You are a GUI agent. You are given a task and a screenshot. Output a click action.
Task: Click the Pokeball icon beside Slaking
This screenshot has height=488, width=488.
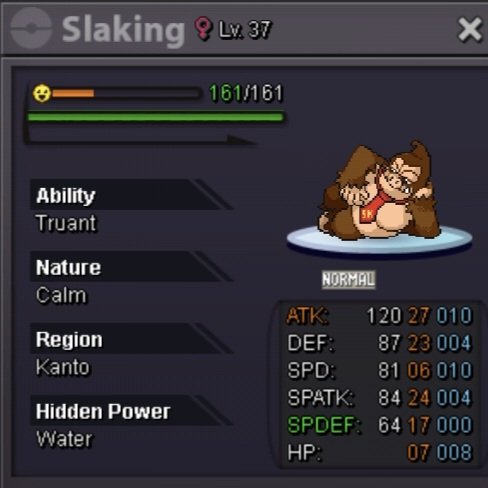pos(31,28)
